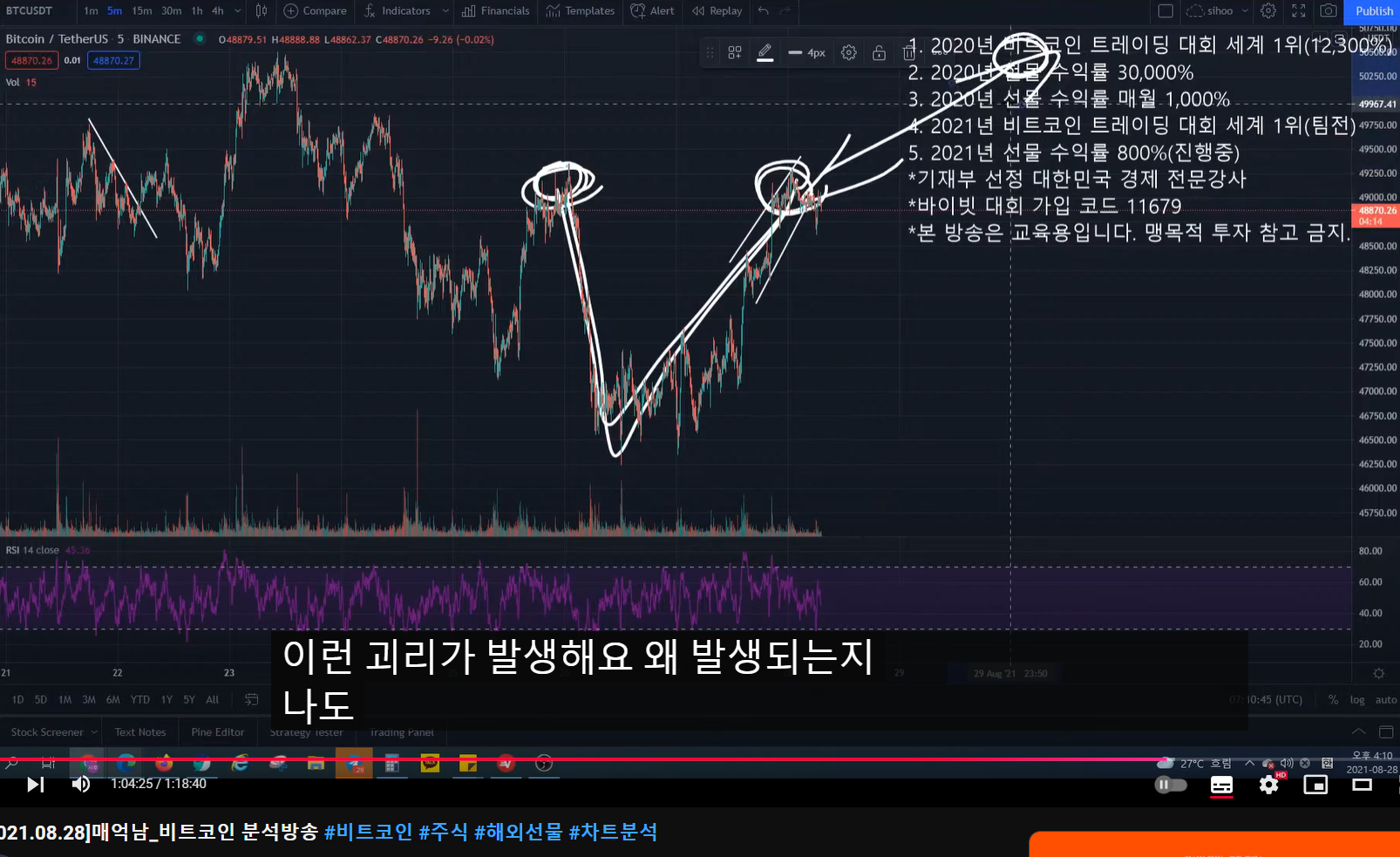This screenshot has width=1400, height=857.
Task: Select the 3M date range
Action: 89,700
